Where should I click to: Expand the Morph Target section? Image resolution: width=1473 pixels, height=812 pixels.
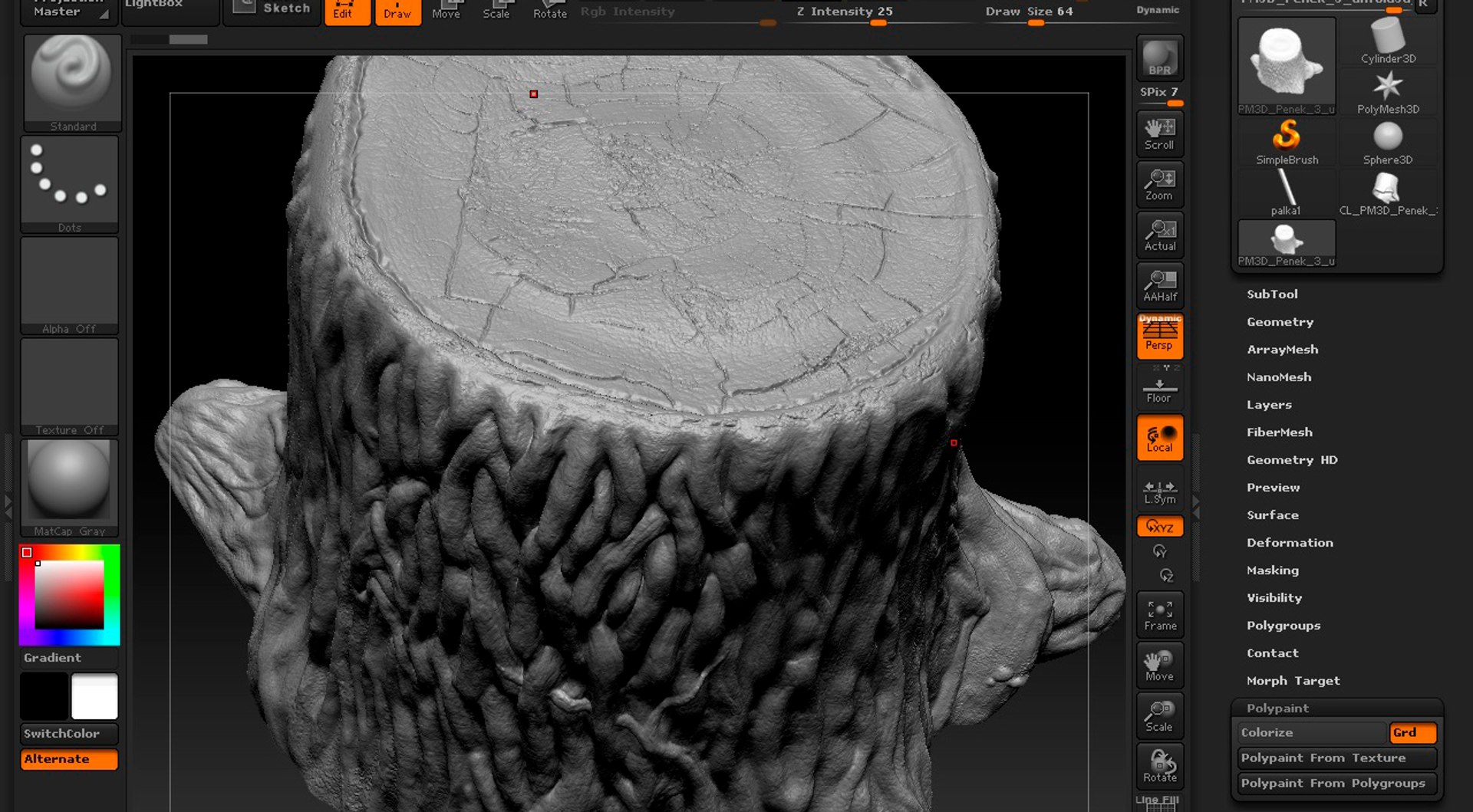point(1293,681)
